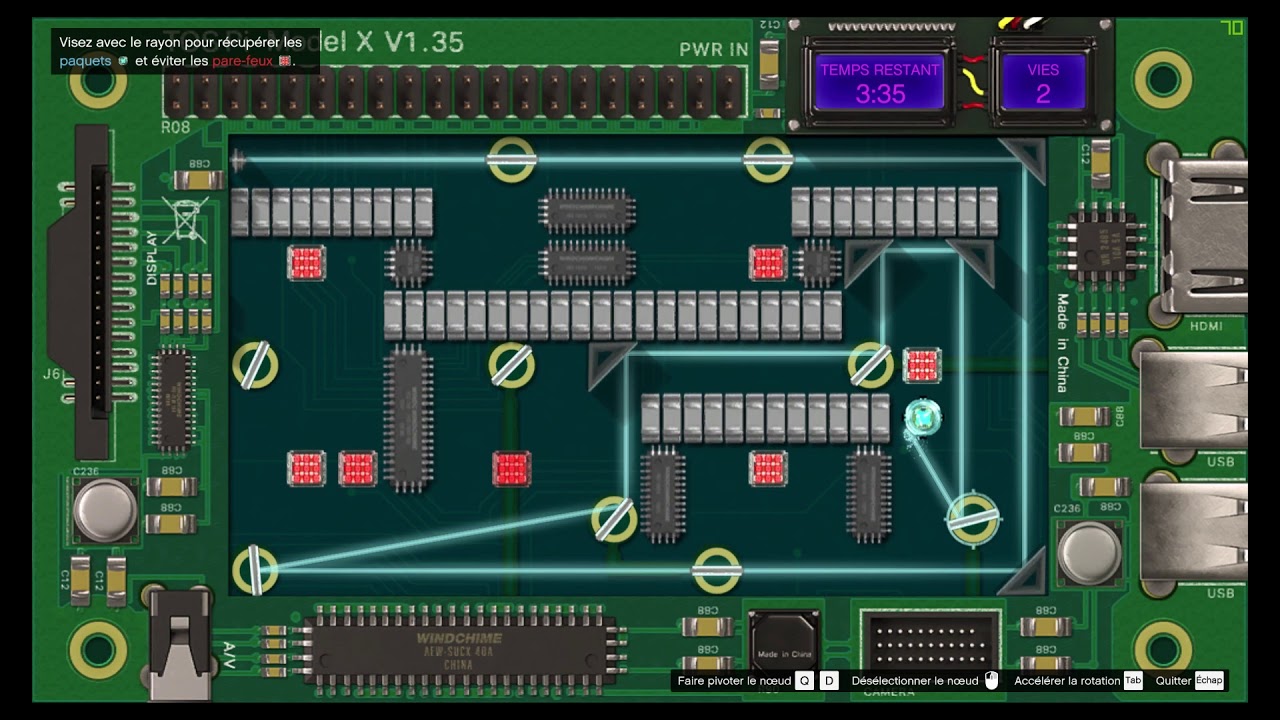This screenshot has height=720, width=1280.
Task: Click the TEMPS RESTANT 3:35 display
Action: (x=880, y=82)
